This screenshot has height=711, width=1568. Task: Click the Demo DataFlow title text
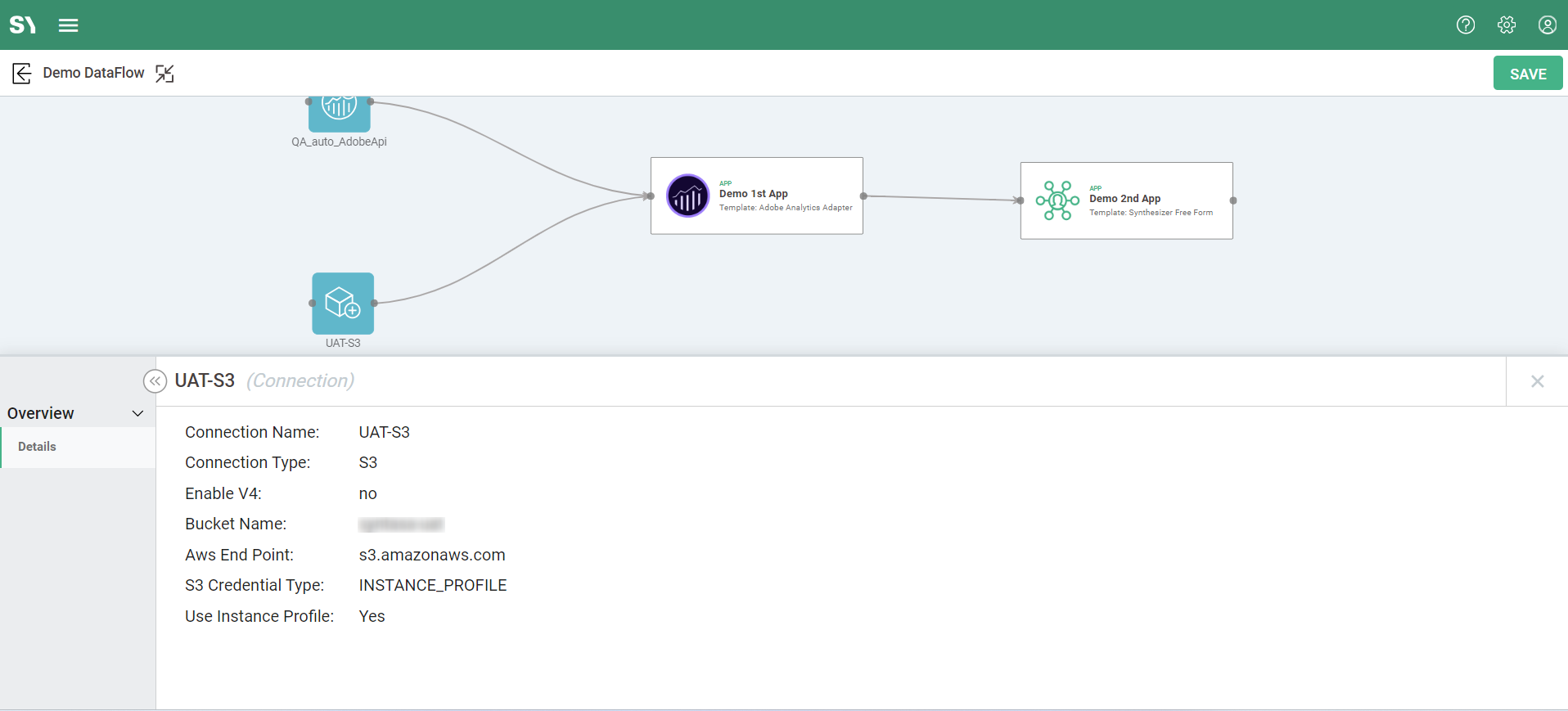[x=93, y=73]
